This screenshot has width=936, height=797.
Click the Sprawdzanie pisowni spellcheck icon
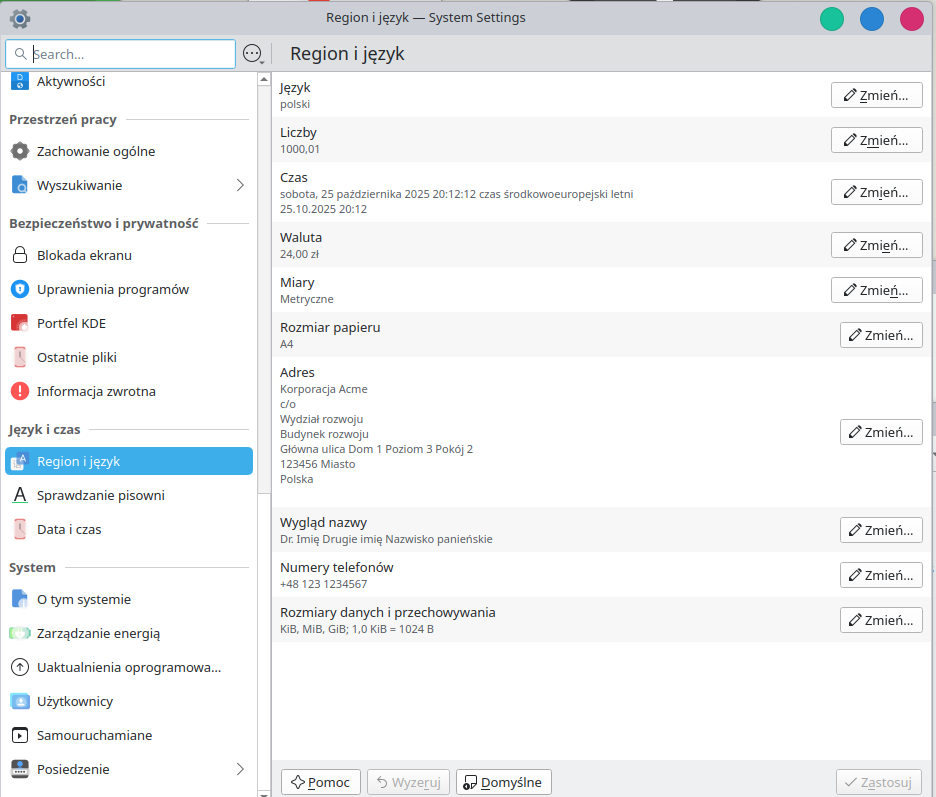[19, 495]
